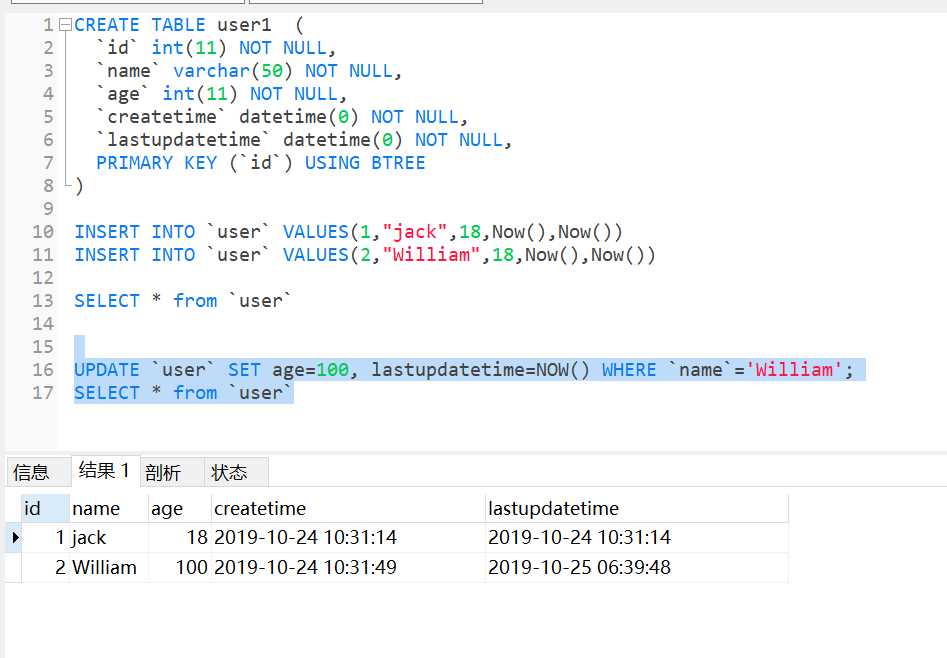This screenshot has width=947, height=658.
Task: Select the 结果 1 tab
Action: pyautogui.click(x=105, y=471)
